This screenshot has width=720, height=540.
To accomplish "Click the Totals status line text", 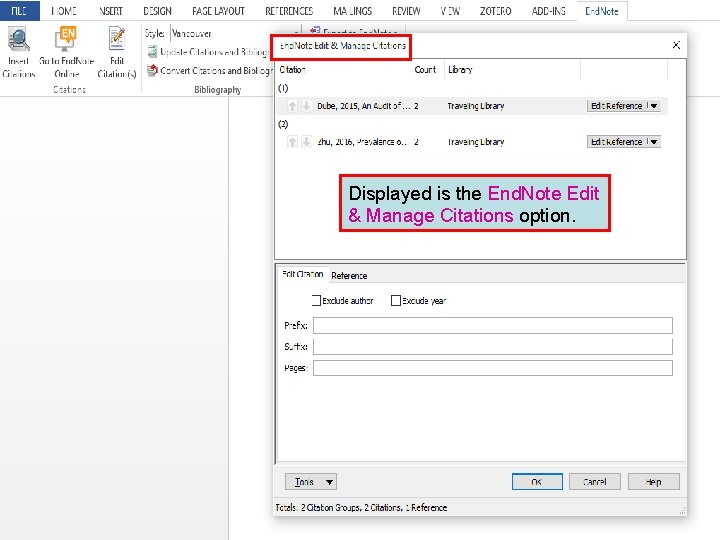I will point(361,507).
